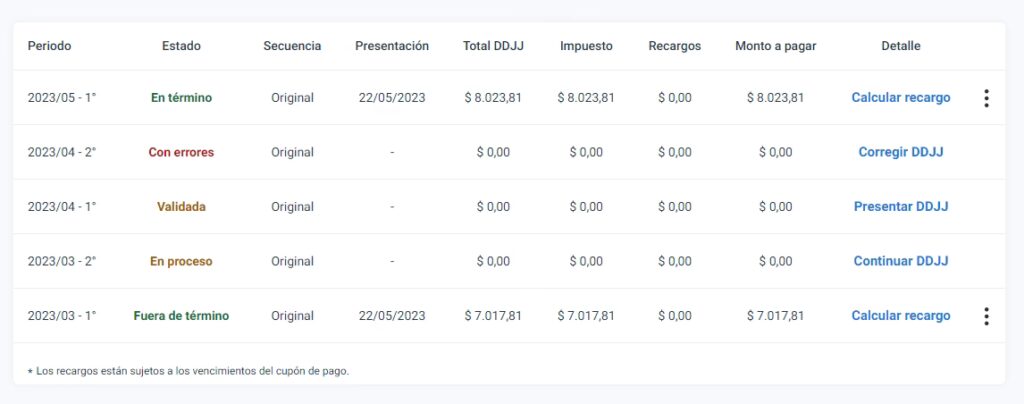
Task: Select the Con errores status label
Action: [x=181, y=153]
